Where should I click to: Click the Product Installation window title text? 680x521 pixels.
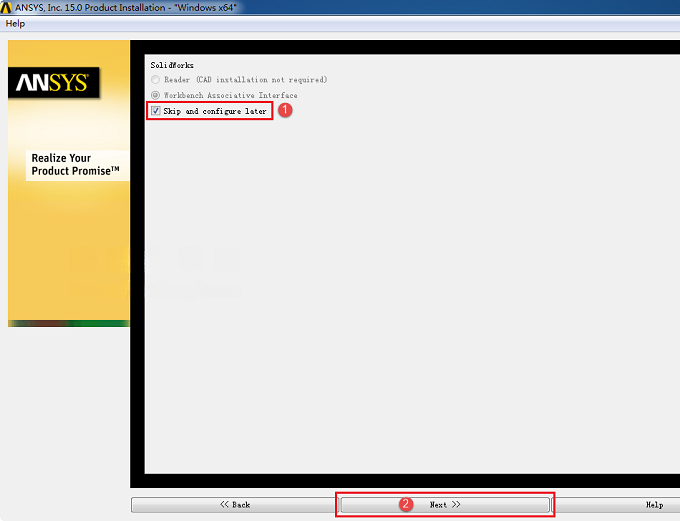126,7
